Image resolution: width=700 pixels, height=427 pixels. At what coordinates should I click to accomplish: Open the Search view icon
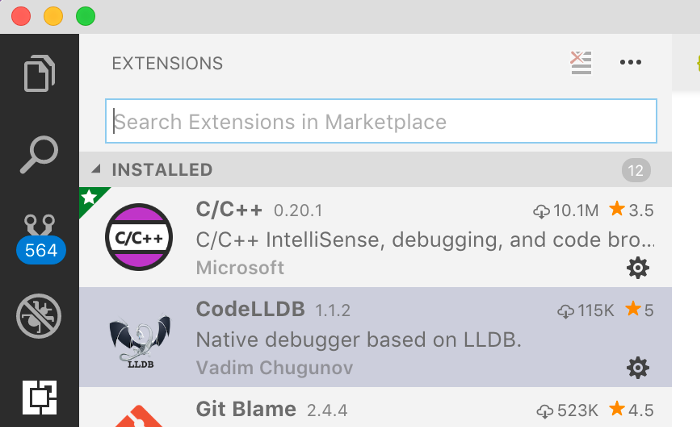(x=39, y=154)
